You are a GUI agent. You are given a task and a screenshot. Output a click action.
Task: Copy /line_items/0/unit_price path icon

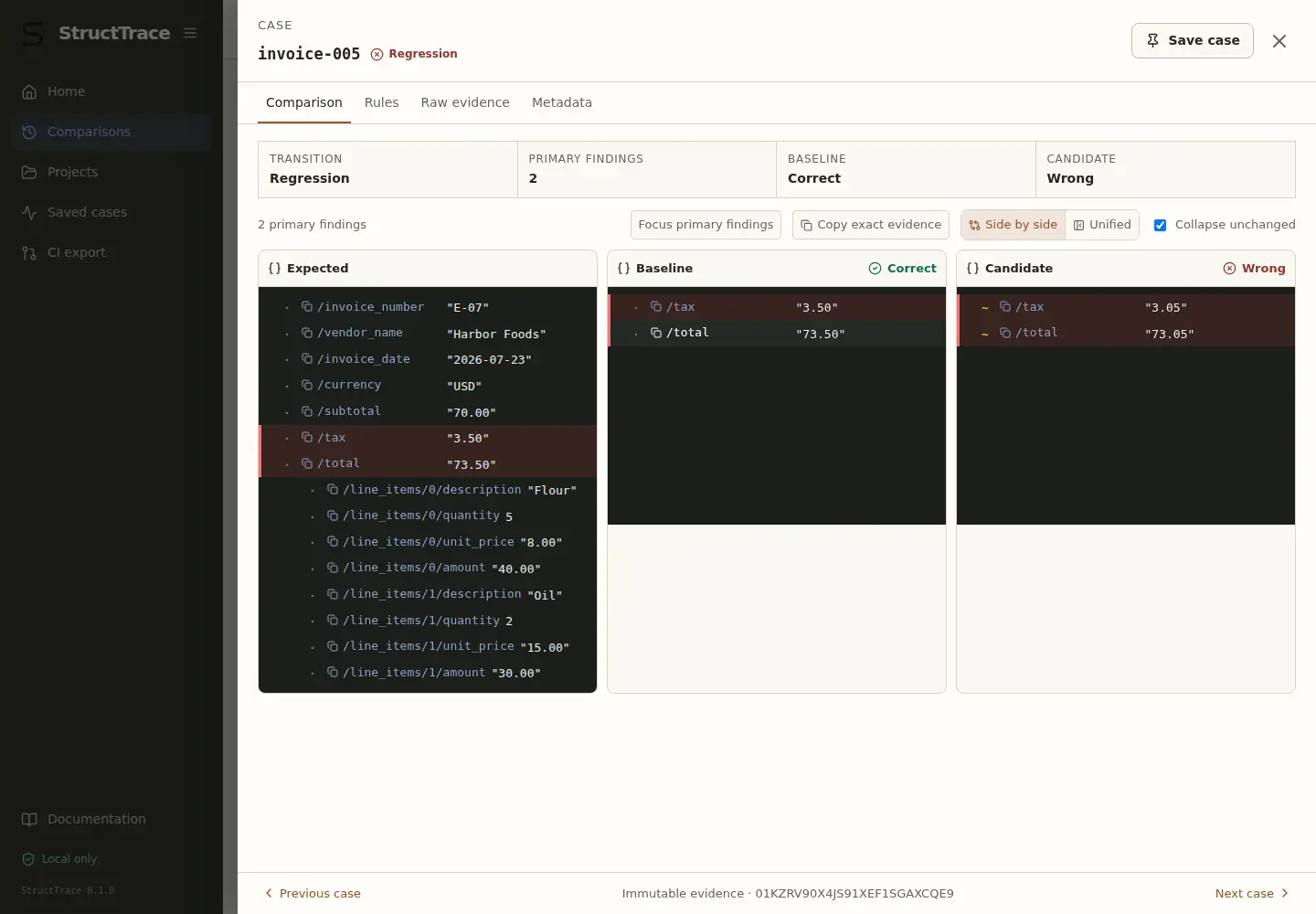point(333,542)
